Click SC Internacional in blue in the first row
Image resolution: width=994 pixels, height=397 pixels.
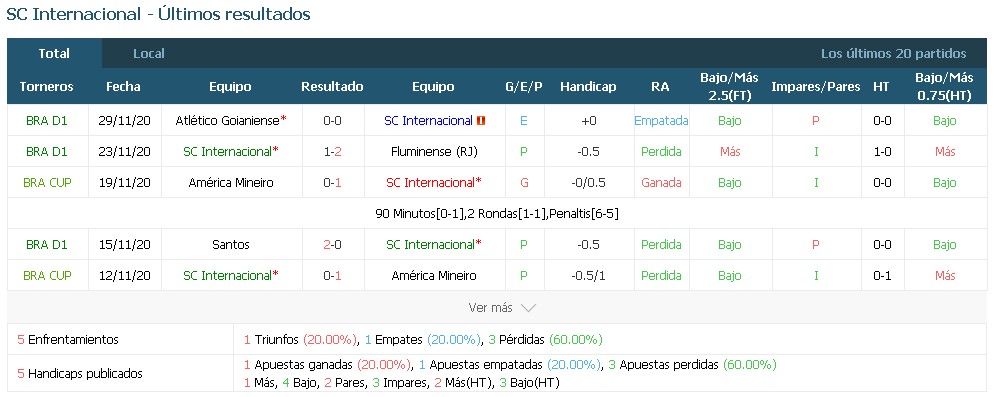coord(429,120)
